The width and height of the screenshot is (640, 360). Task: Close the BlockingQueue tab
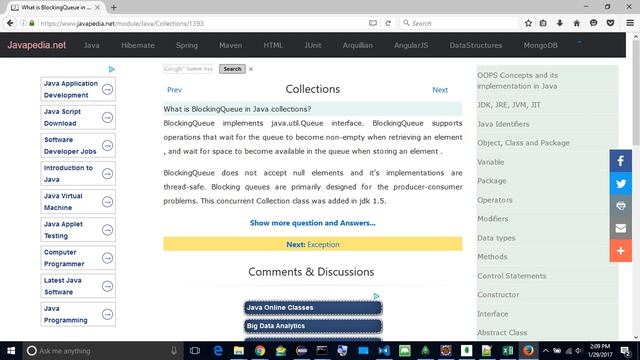tap(97, 7)
